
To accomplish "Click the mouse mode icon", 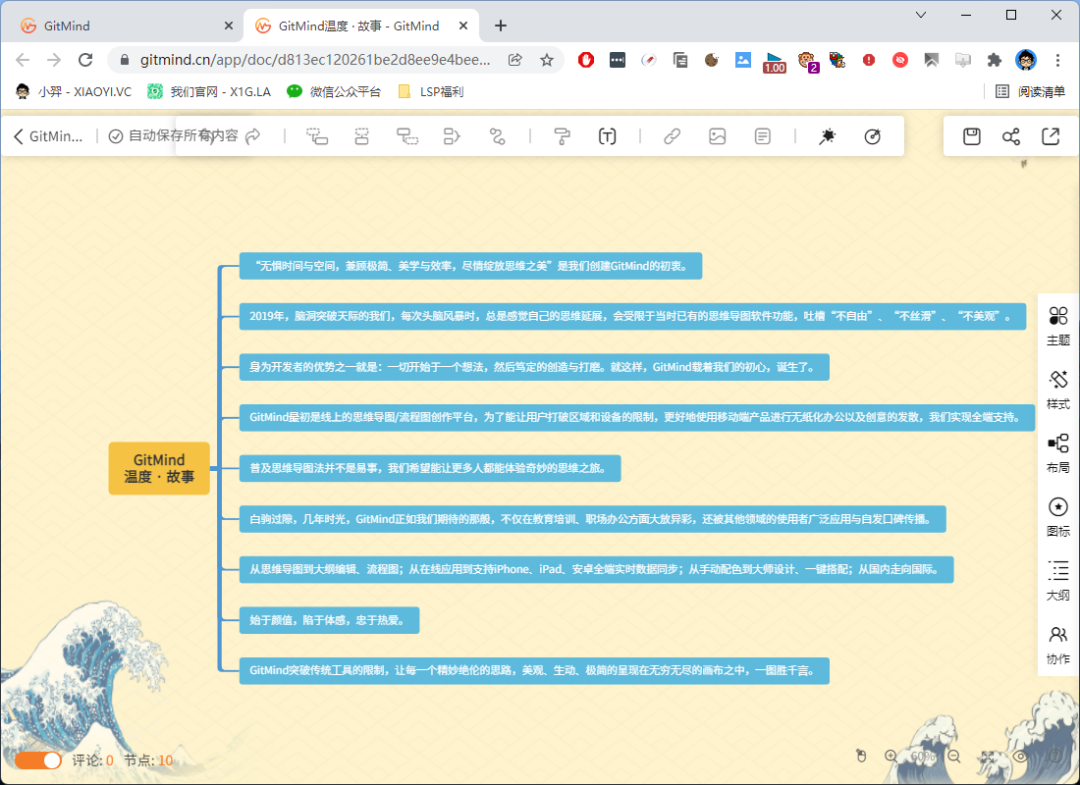I will click(861, 756).
